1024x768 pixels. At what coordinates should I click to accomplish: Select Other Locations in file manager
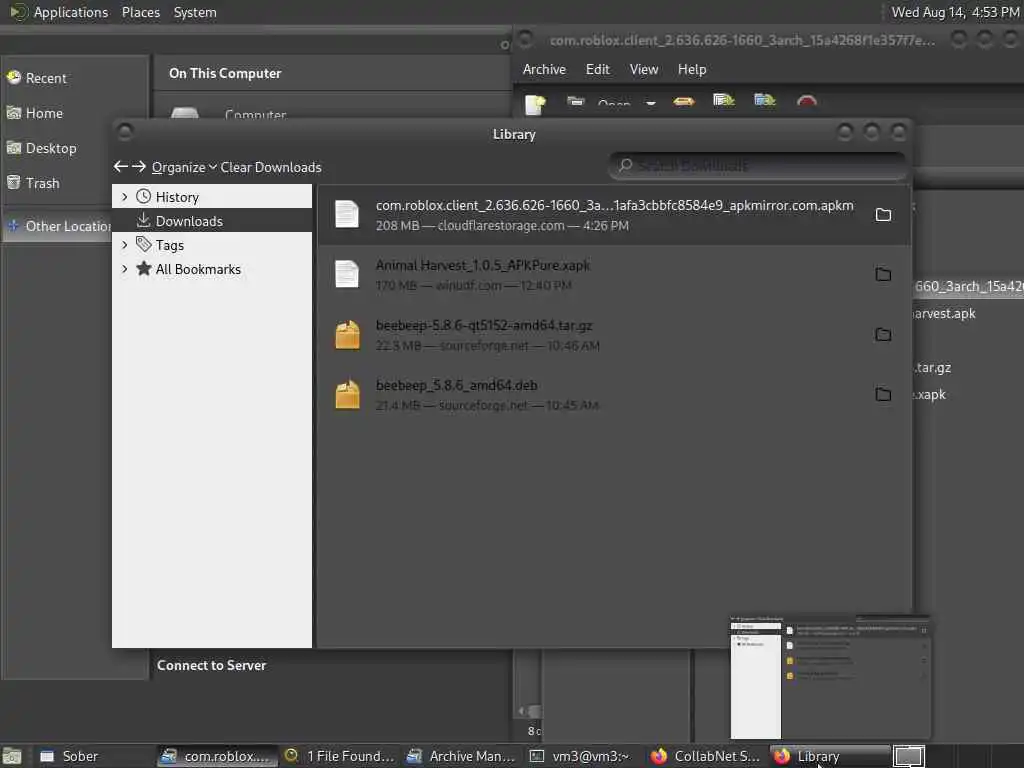pos(59,226)
